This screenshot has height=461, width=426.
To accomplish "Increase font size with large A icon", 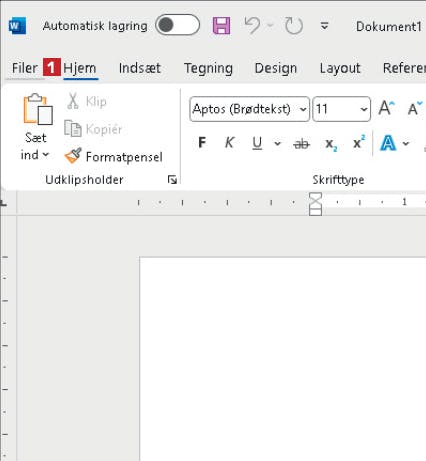I will pyautogui.click(x=386, y=108).
